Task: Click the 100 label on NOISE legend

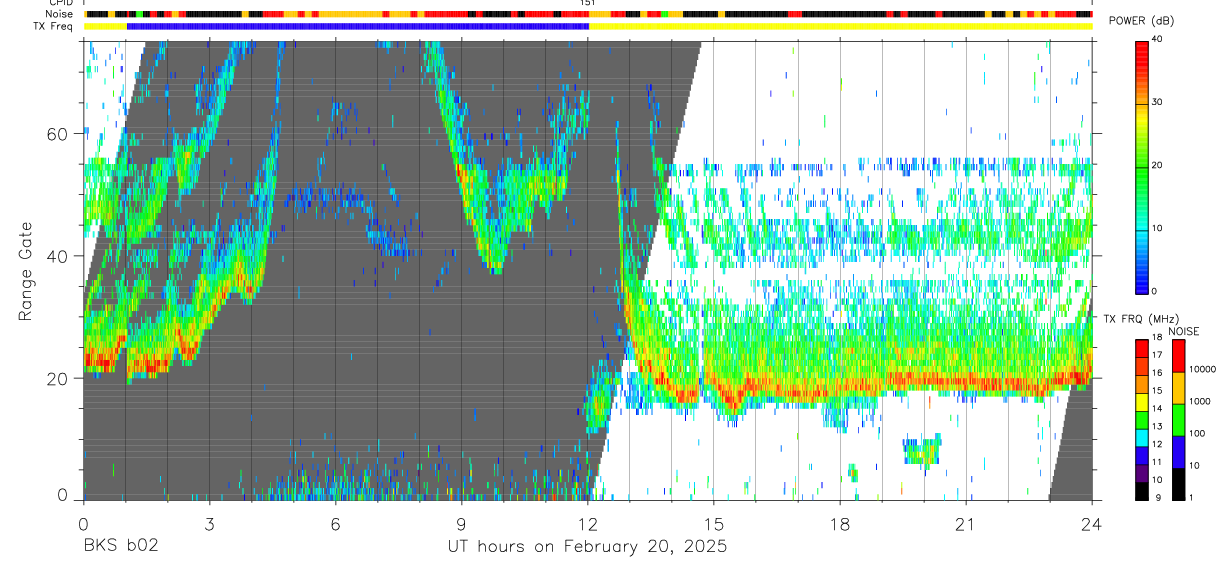Action: (x=1197, y=433)
